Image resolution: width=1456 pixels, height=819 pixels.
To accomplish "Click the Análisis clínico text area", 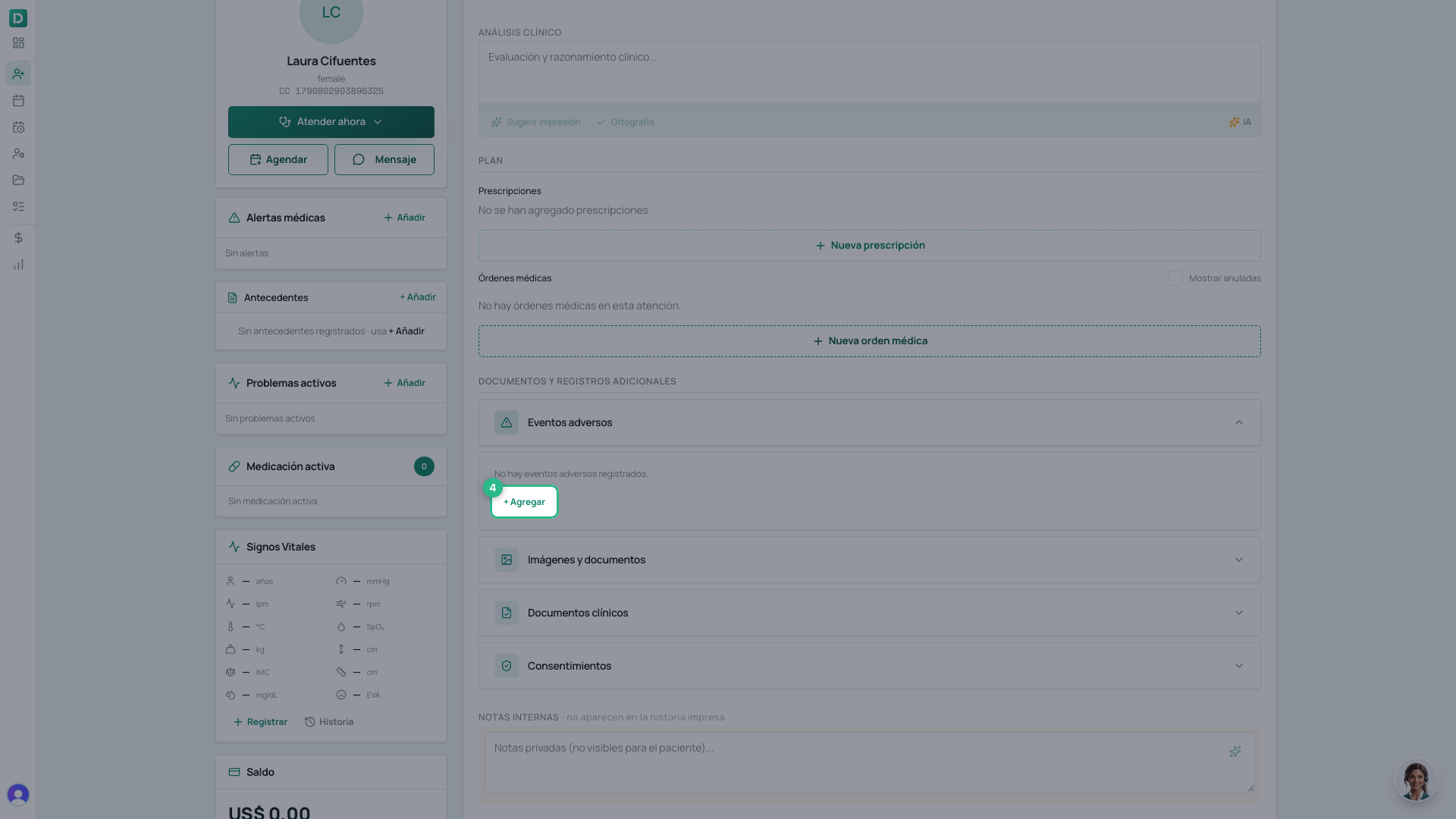I will [870, 72].
